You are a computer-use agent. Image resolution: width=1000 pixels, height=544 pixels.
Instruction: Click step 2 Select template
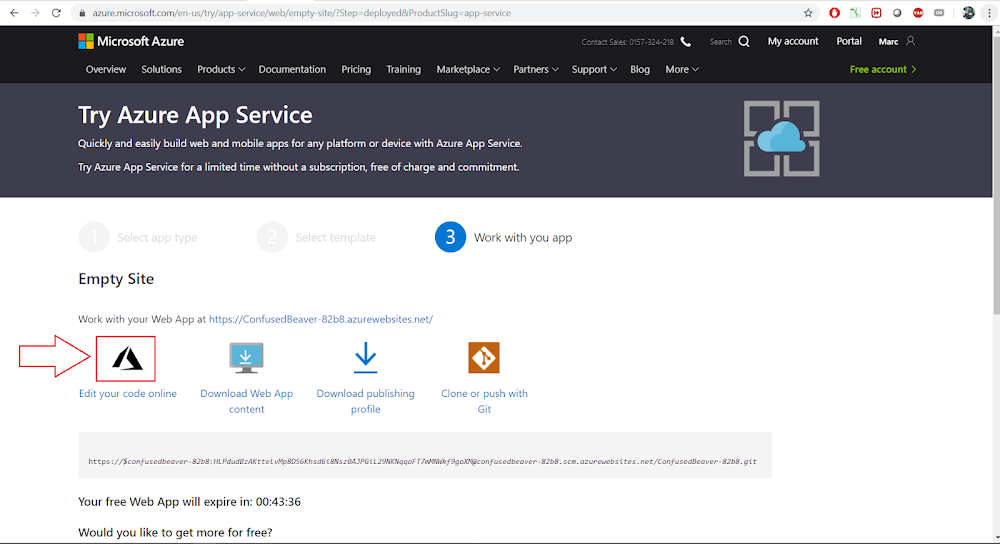[x=316, y=237]
